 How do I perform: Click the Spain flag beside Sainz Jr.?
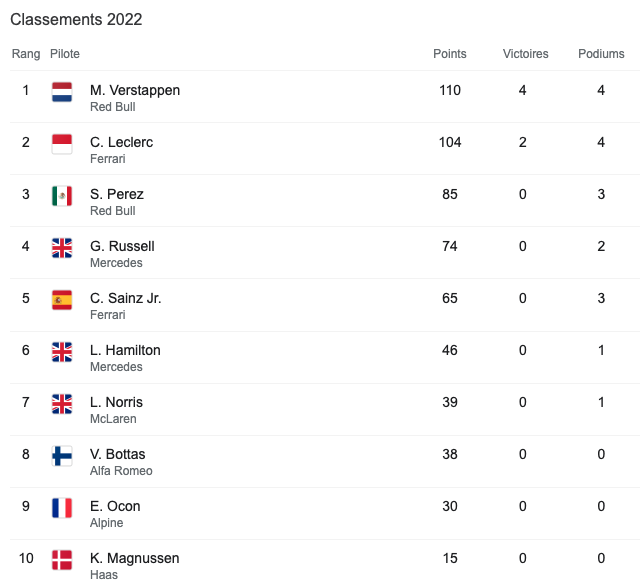(x=62, y=300)
